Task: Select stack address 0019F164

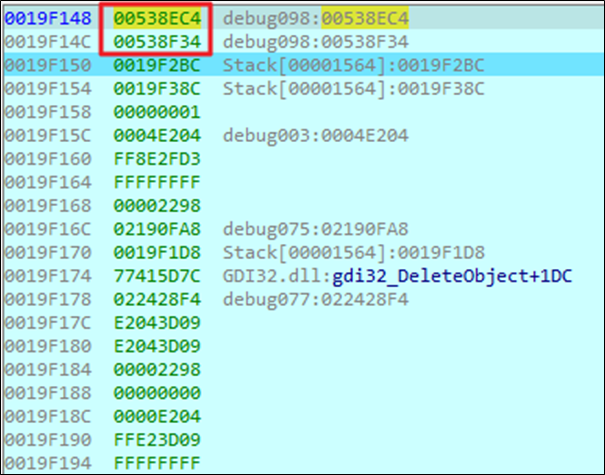Action: tap(48, 182)
